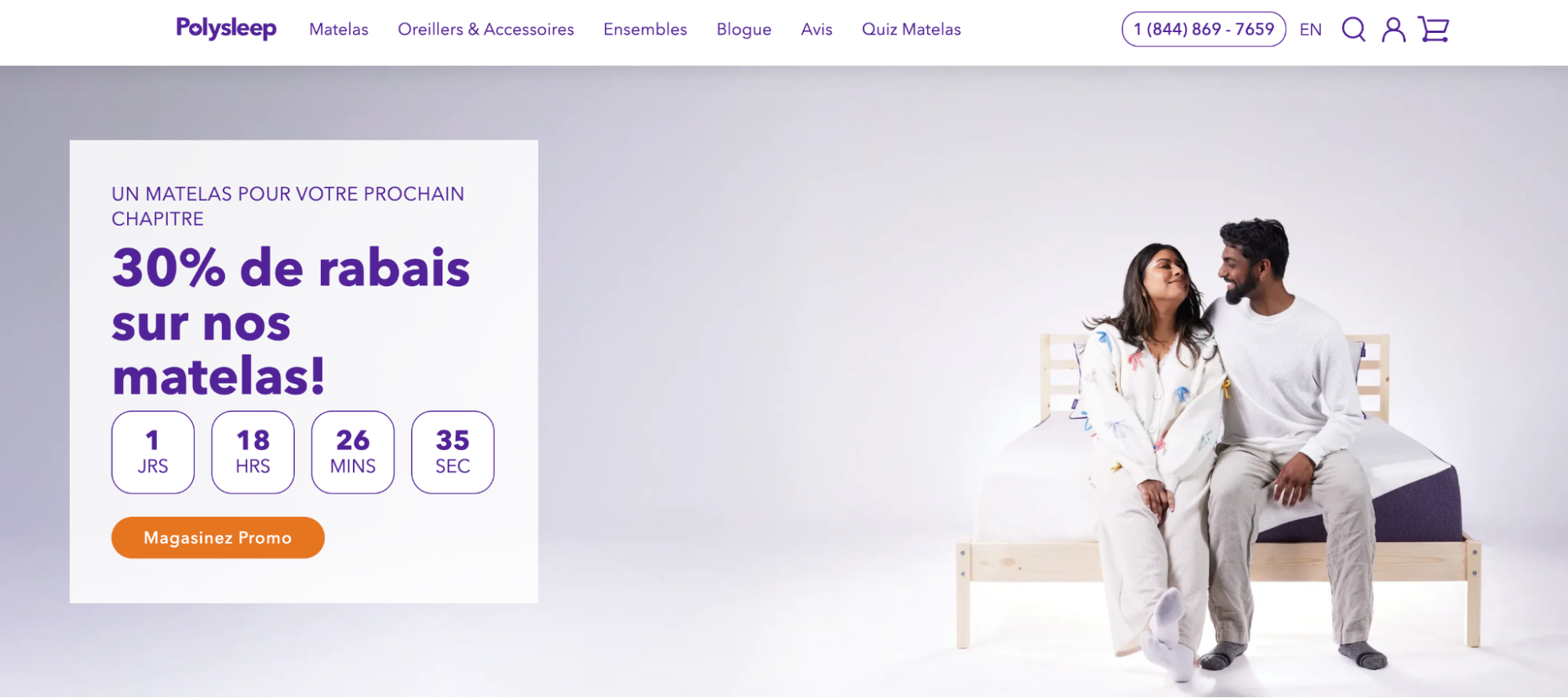Go to Polysleep logo homepage
Screen dimensions: 1568x698
[226, 28]
